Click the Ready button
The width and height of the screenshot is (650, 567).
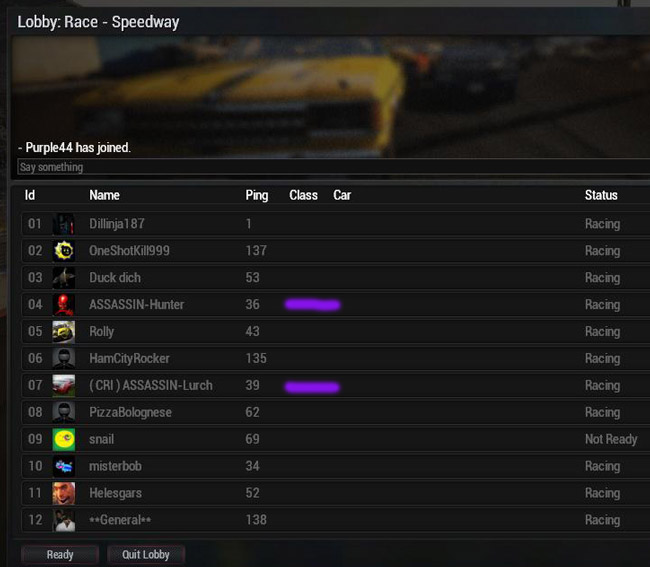60,555
